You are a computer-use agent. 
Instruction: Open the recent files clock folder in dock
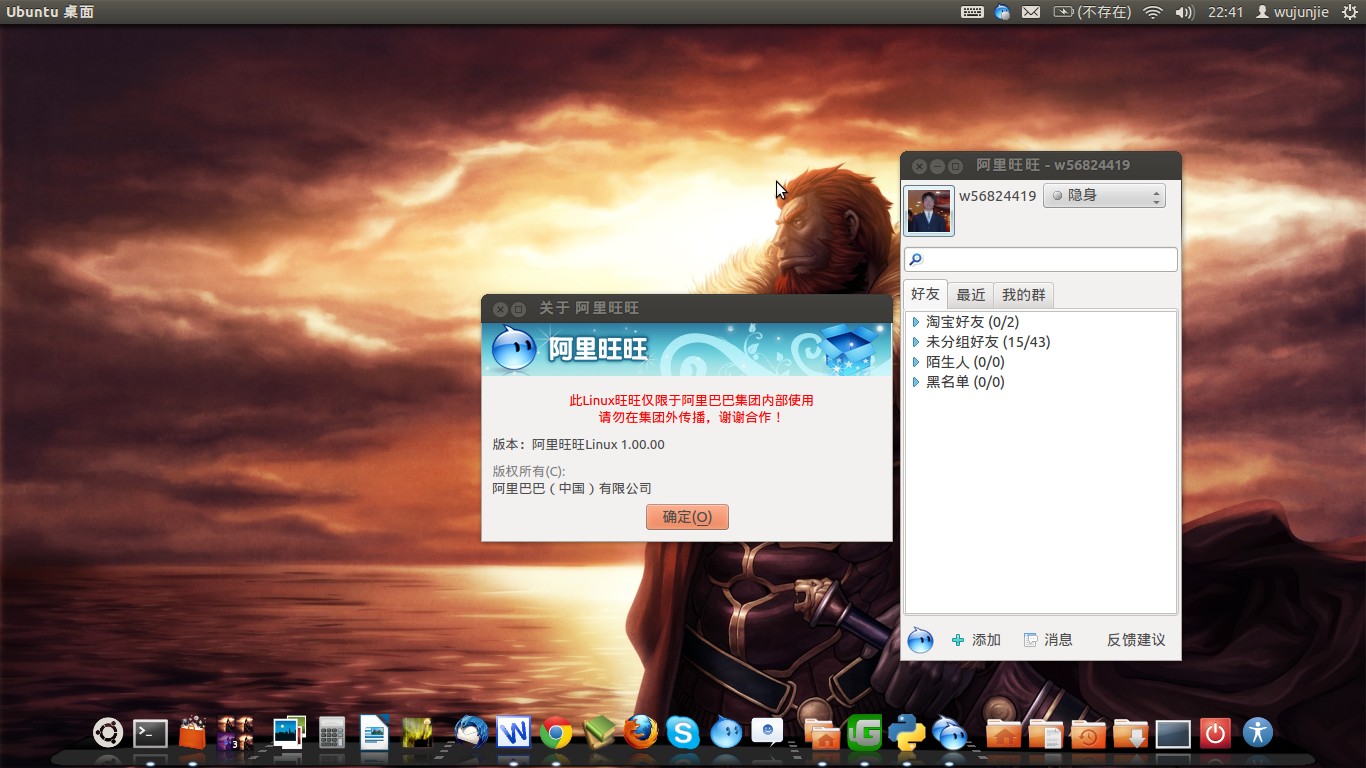click(x=1088, y=733)
